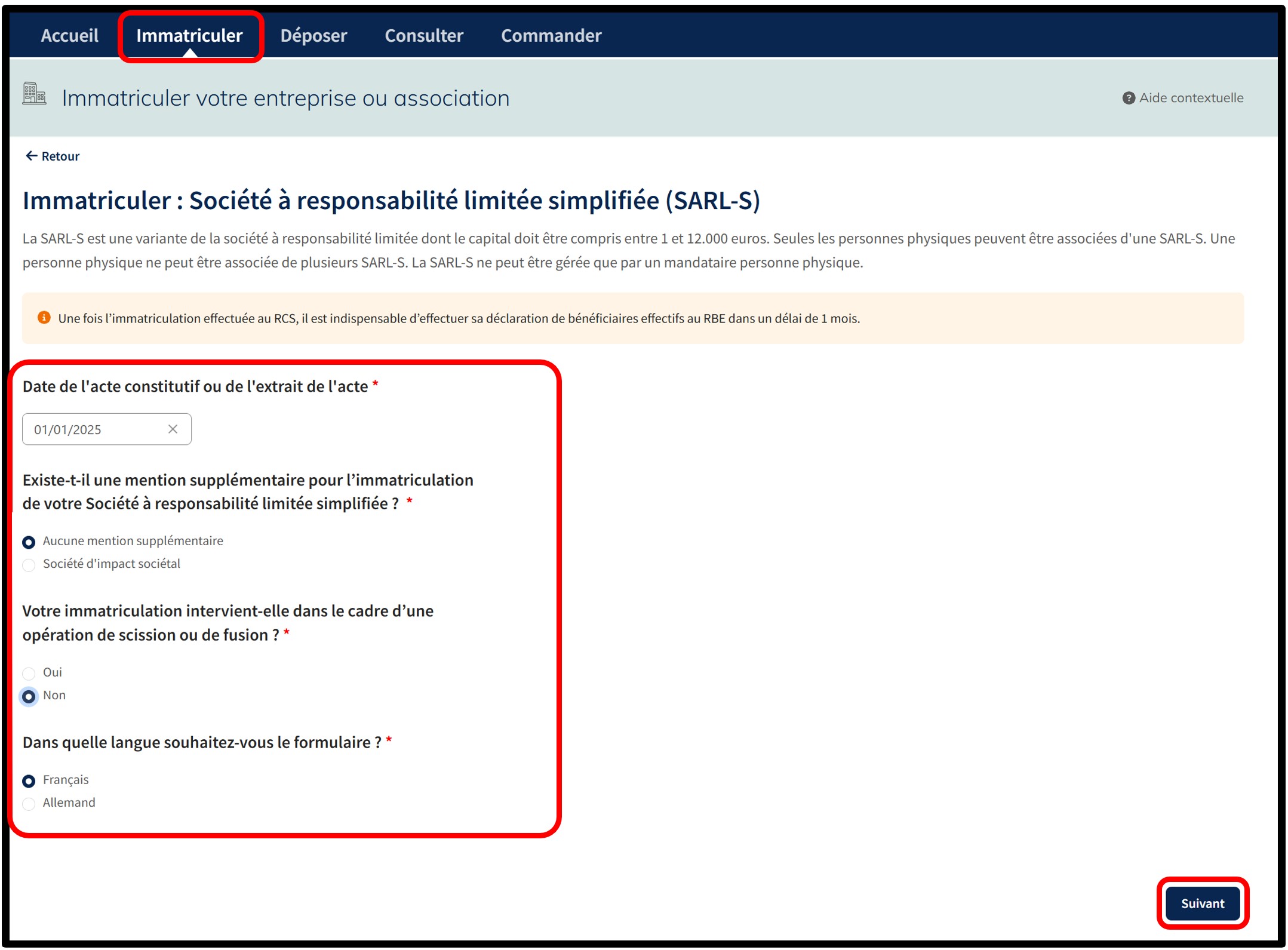Switch to the Immatriculer tab

(189, 35)
